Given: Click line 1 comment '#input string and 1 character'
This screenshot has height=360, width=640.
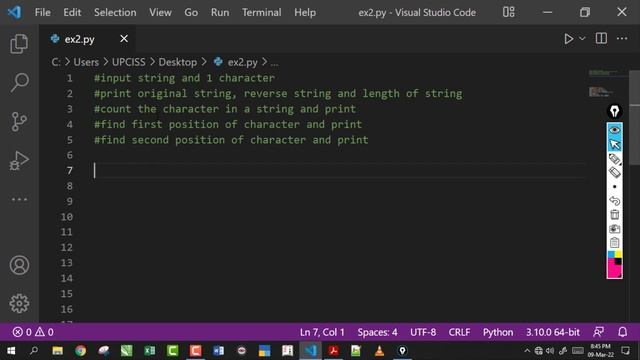Looking at the screenshot, I should tap(184, 78).
